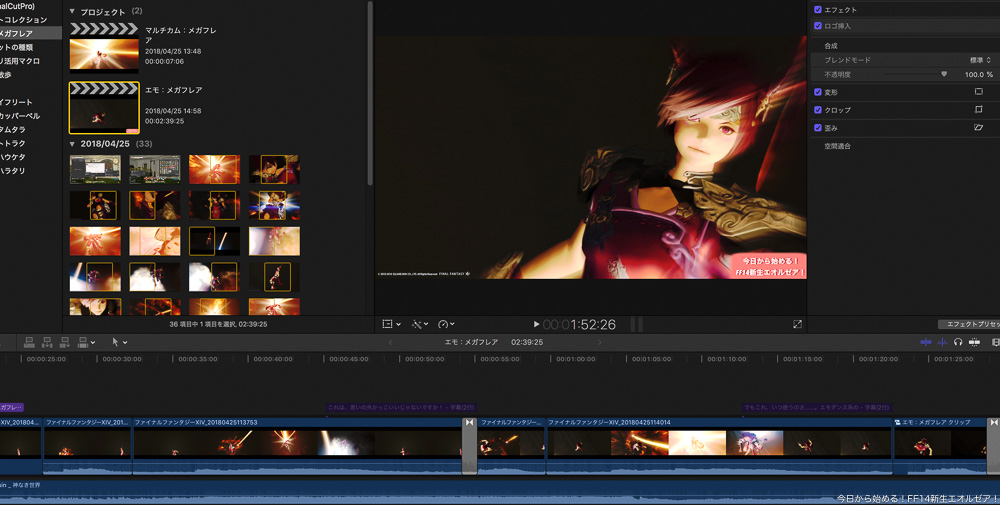Click the connect clip to storyline icon

[x=29, y=342]
